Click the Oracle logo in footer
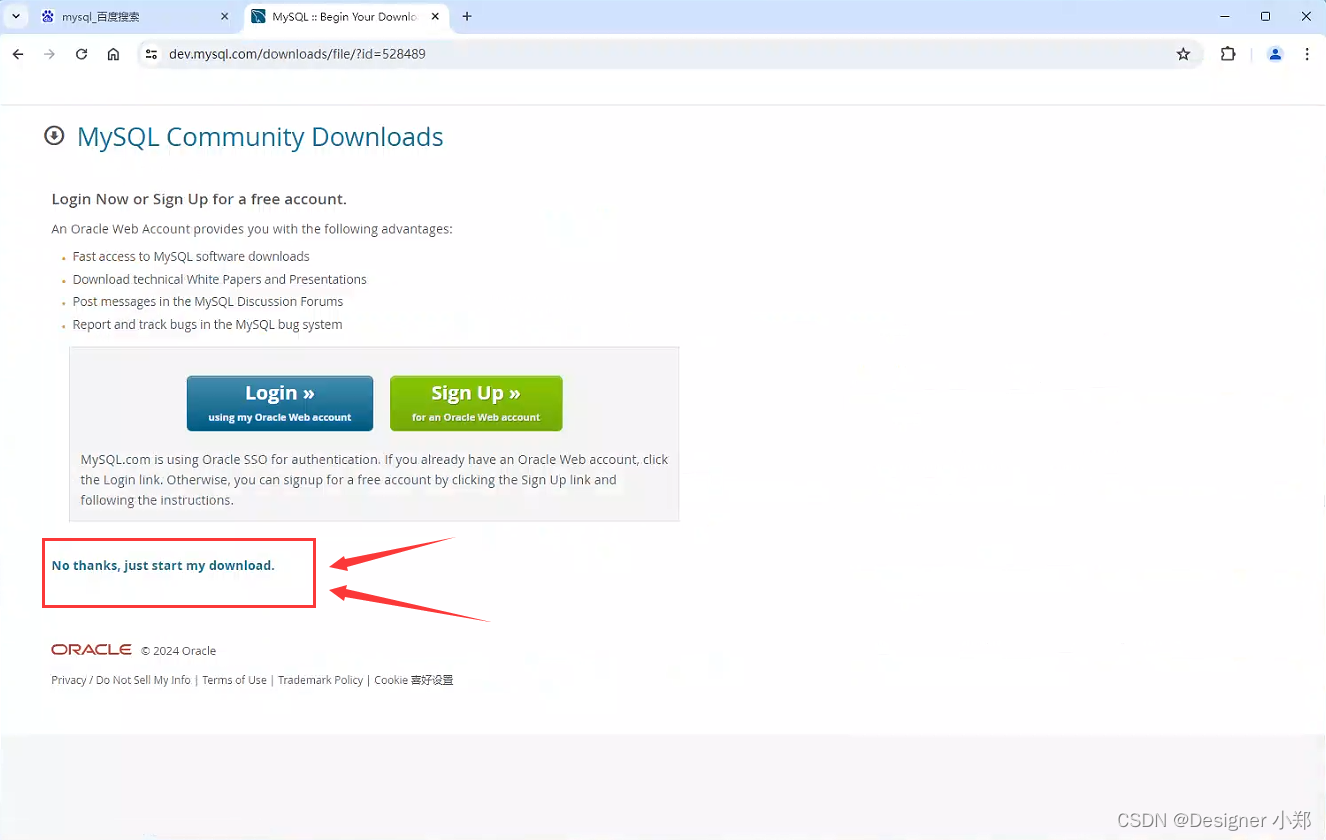This screenshot has height=840, width=1326. pos(92,650)
